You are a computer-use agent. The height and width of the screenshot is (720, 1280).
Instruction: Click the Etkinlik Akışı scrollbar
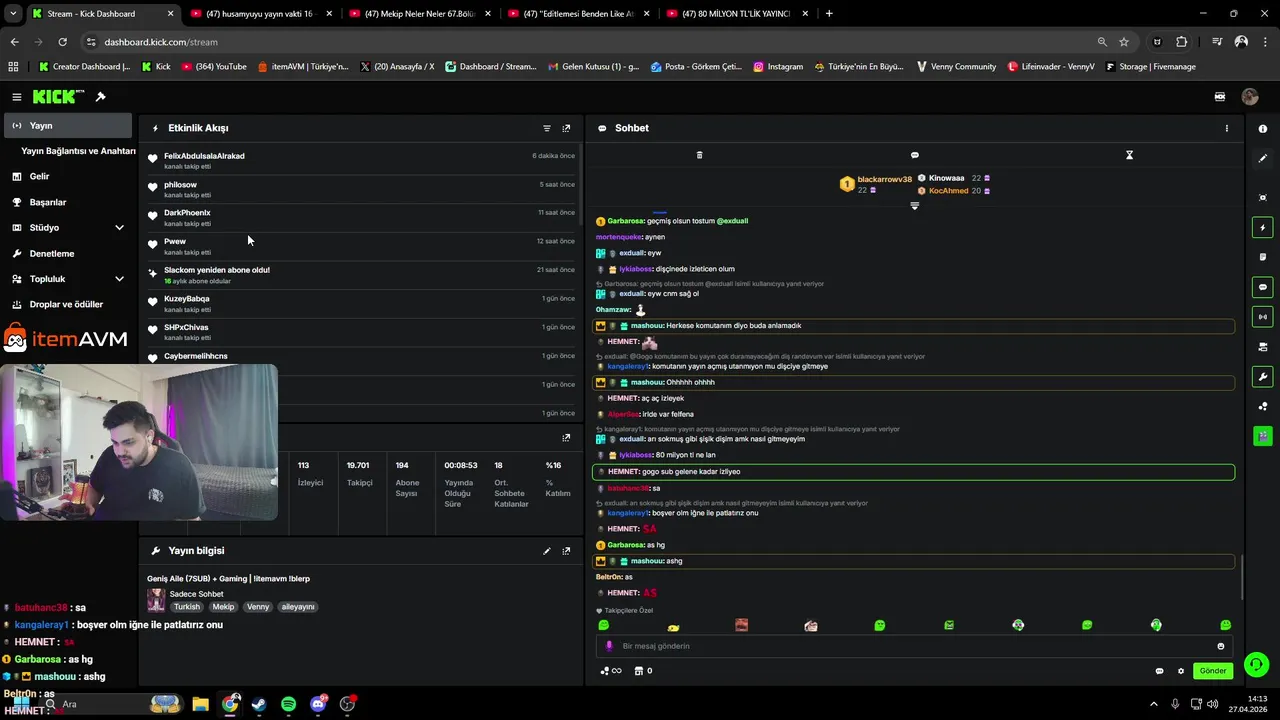[579, 185]
